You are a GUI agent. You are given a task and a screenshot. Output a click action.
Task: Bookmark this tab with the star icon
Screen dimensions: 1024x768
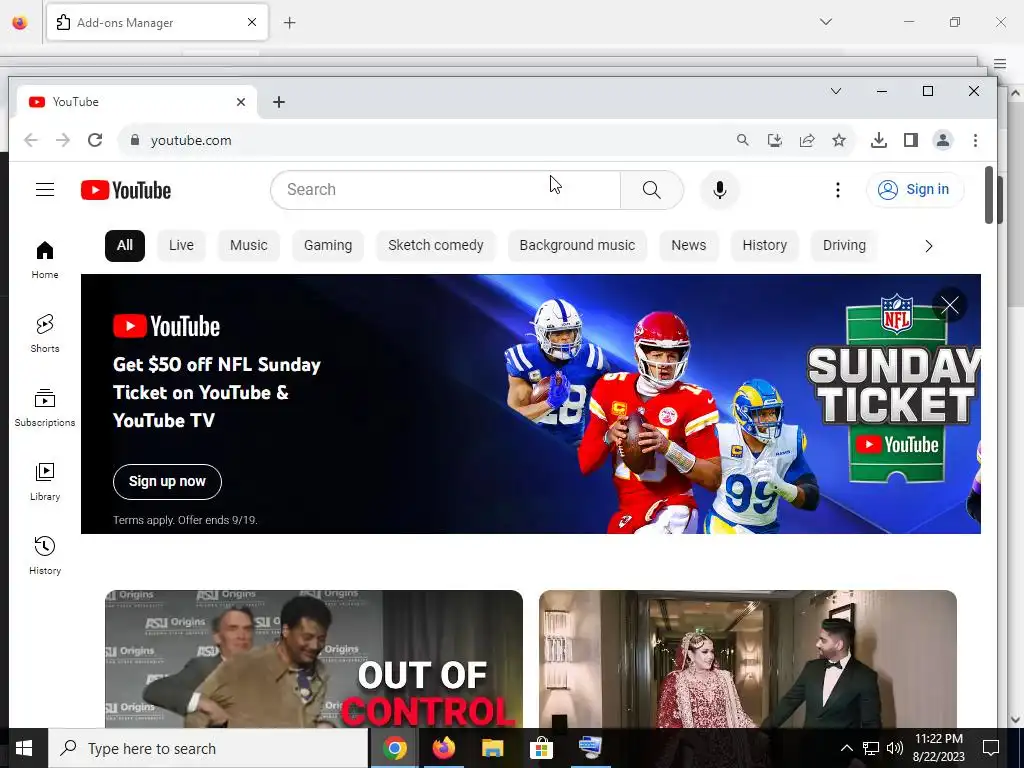point(839,140)
